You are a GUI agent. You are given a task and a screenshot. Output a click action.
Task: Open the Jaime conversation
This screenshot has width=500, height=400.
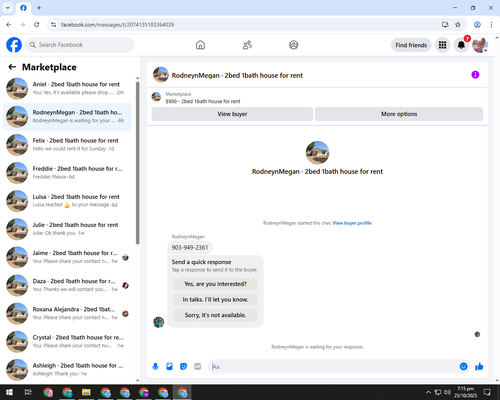(x=68, y=257)
